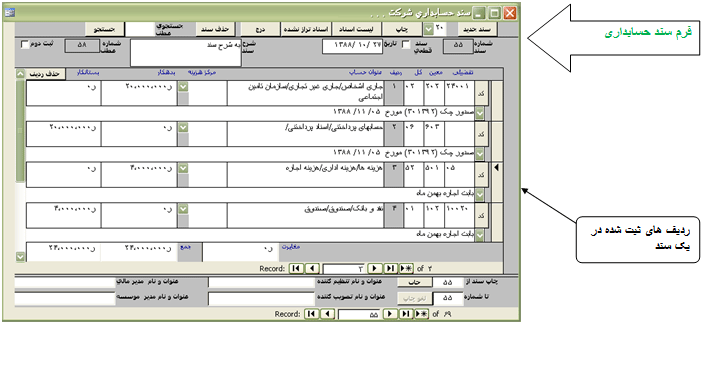Click کد button on row 3 (هزینه اجاره)
Image resolution: width=707 pixels, height=384 pixels.
(x=481, y=174)
